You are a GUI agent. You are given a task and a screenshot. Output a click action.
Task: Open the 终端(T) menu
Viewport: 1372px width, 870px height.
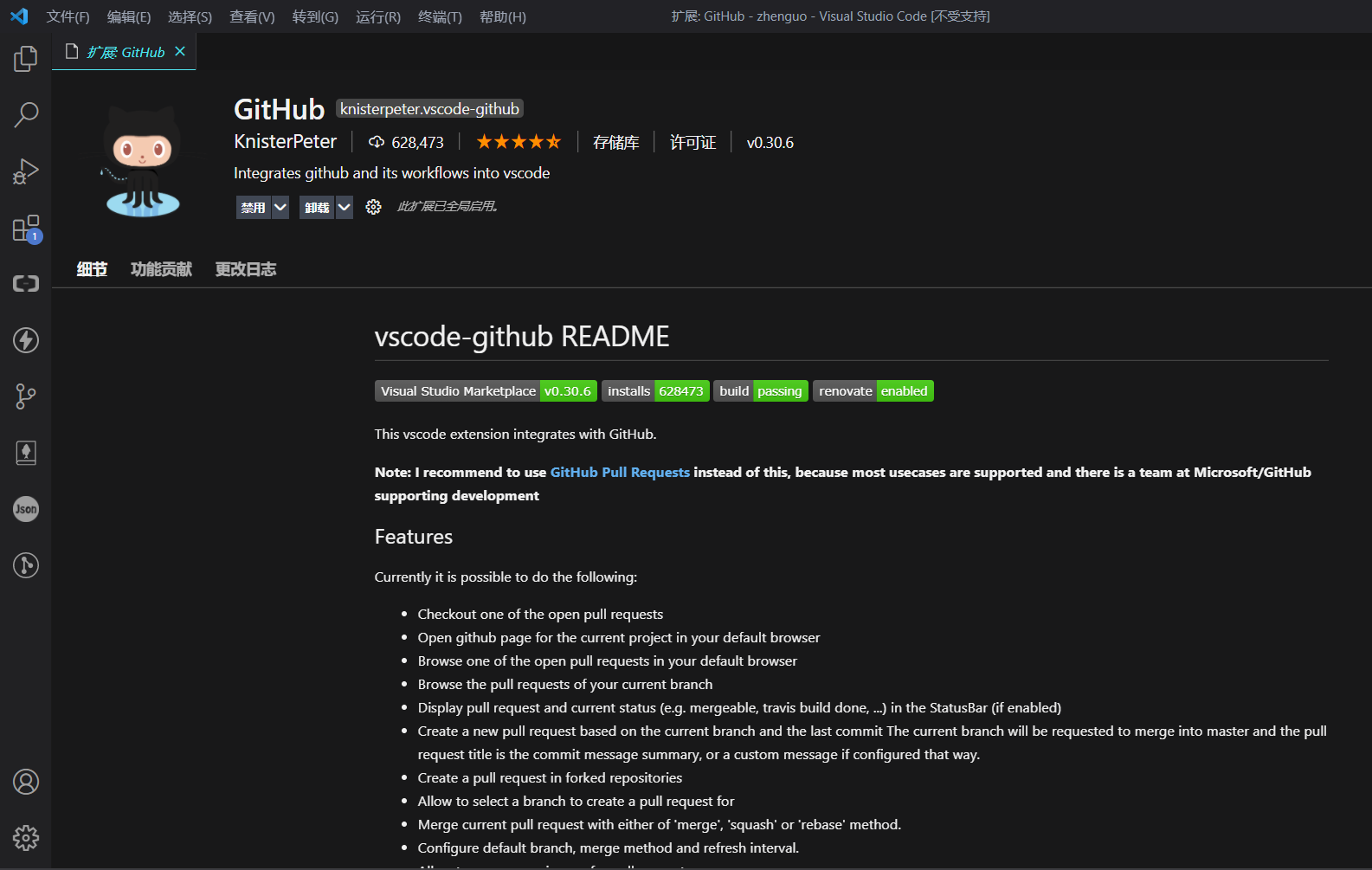point(440,16)
